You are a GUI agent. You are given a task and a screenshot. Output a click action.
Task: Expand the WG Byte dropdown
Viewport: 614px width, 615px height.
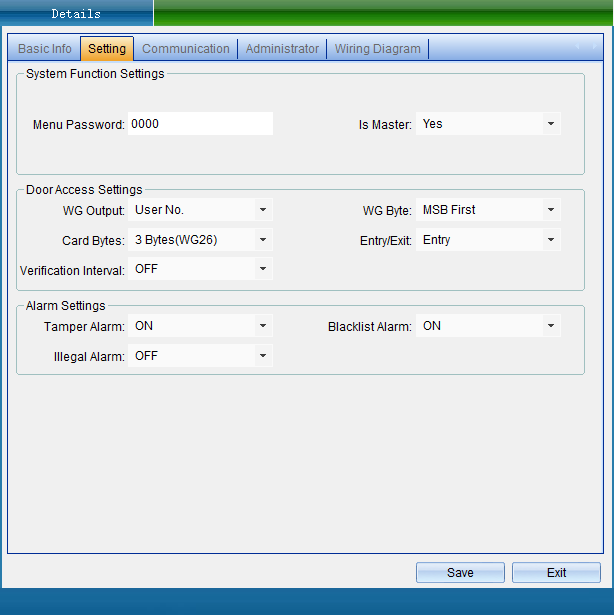[x=550, y=210]
